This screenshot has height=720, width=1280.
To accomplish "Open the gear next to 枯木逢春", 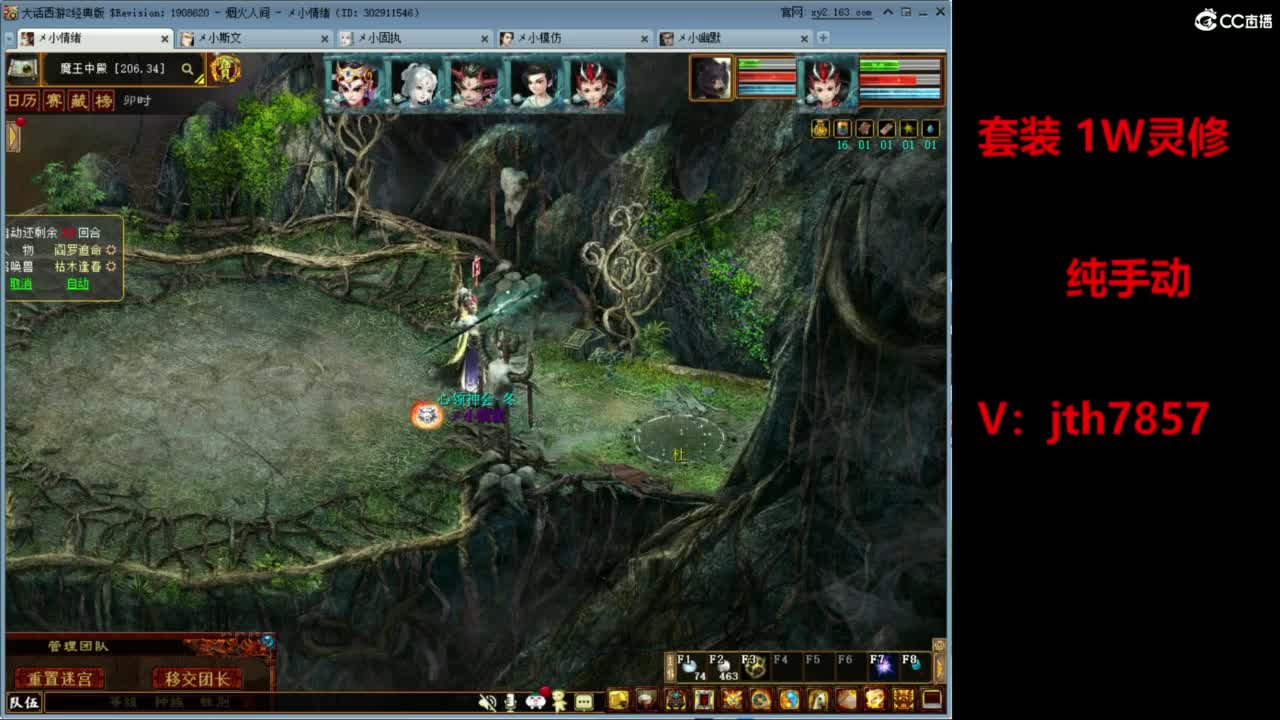I will (111, 267).
